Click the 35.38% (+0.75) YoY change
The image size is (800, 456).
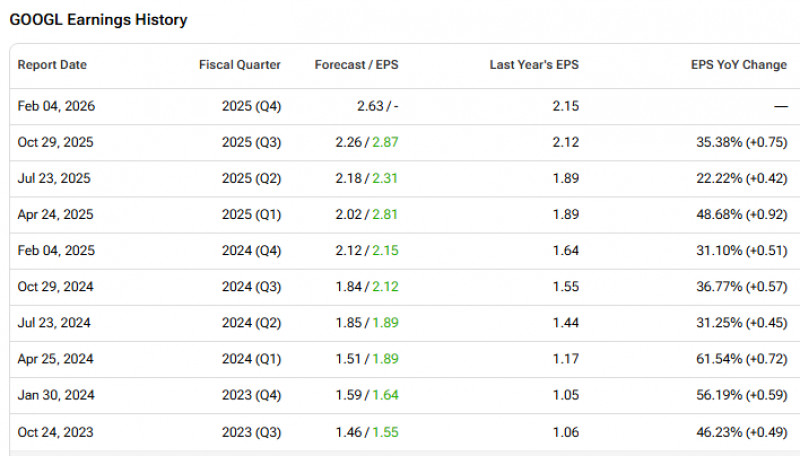[x=741, y=142]
